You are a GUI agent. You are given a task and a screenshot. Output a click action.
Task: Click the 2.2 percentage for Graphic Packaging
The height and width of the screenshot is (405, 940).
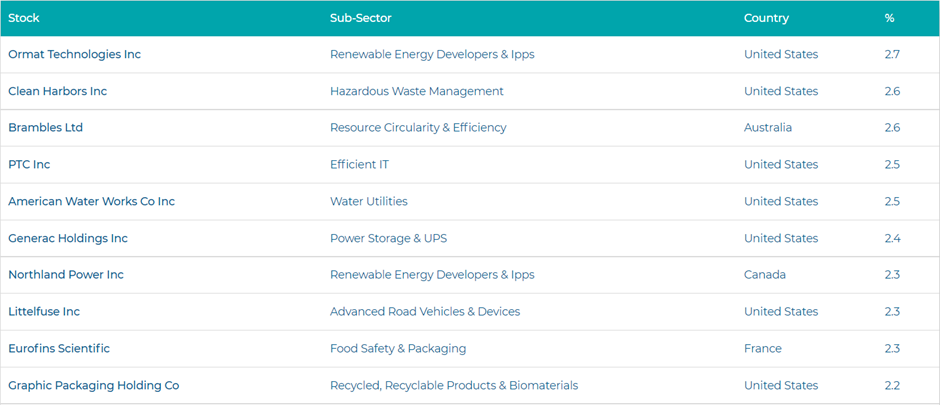[x=892, y=386]
